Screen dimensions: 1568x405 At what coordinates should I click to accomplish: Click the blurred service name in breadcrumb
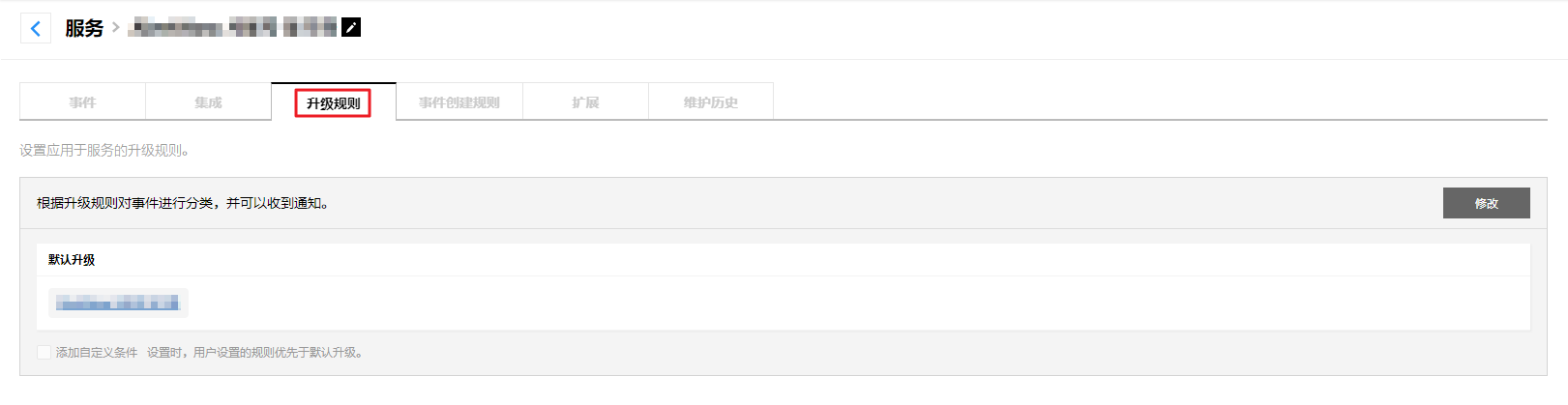pyautogui.click(x=233, y=28)
